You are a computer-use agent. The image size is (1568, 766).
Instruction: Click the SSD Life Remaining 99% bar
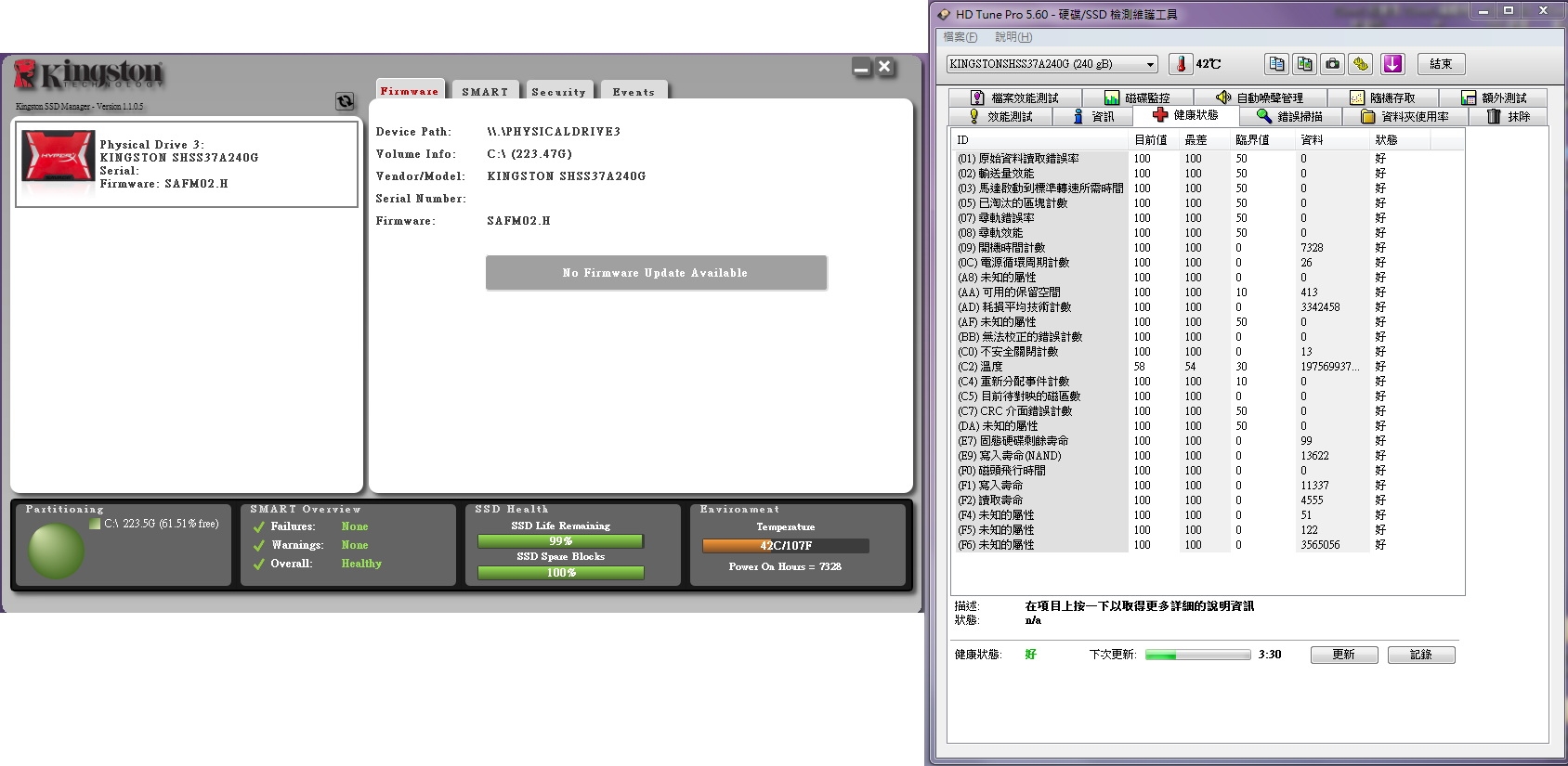[x=561, y=541]
